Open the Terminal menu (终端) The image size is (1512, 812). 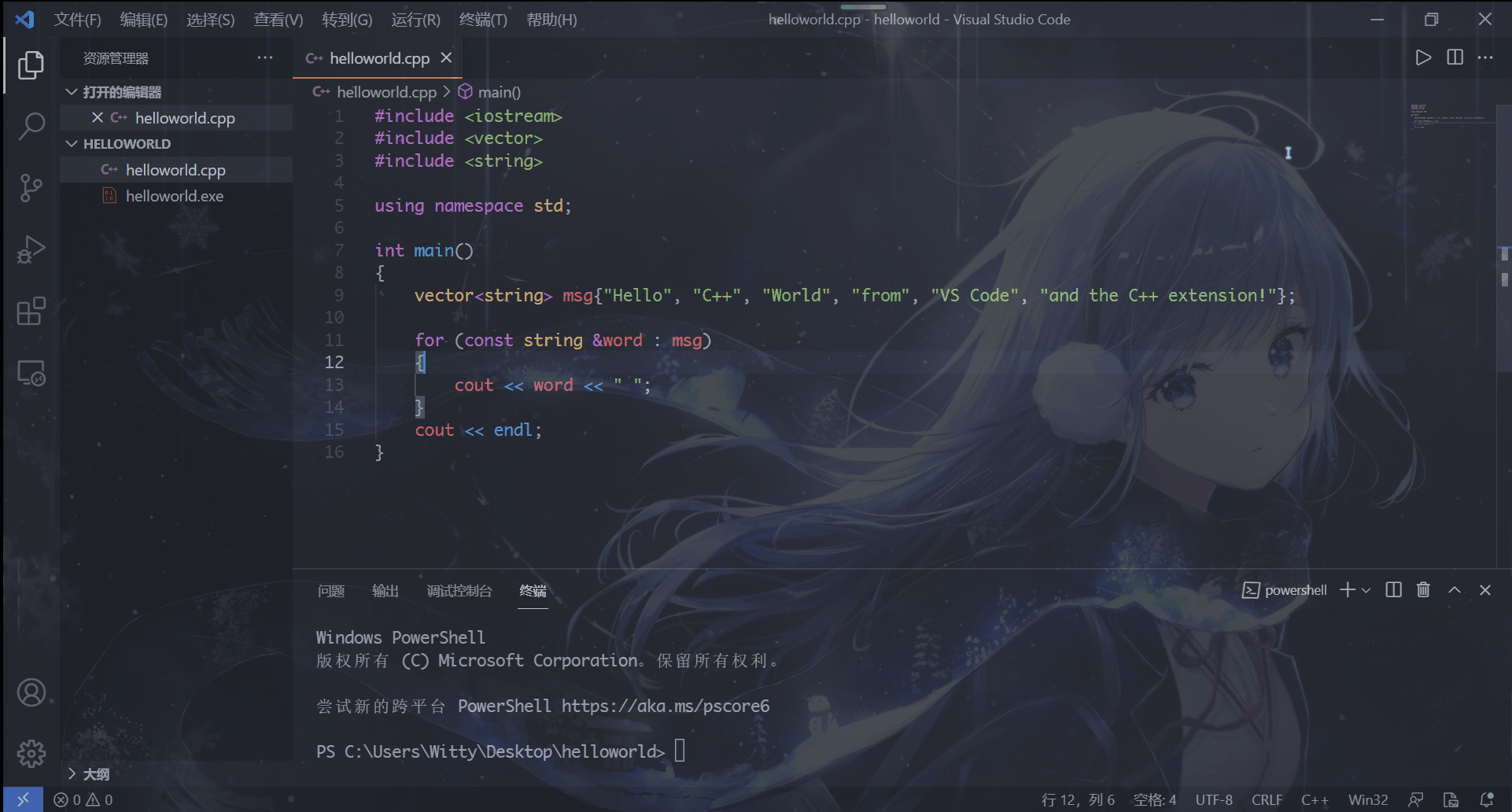tap(483, 20)
